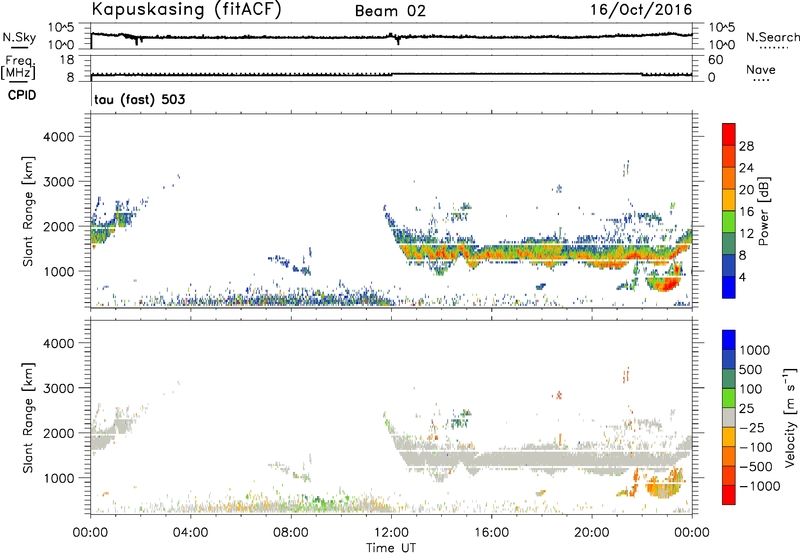Click the 18 tick on the frequency axis

(x=67, y=60)
